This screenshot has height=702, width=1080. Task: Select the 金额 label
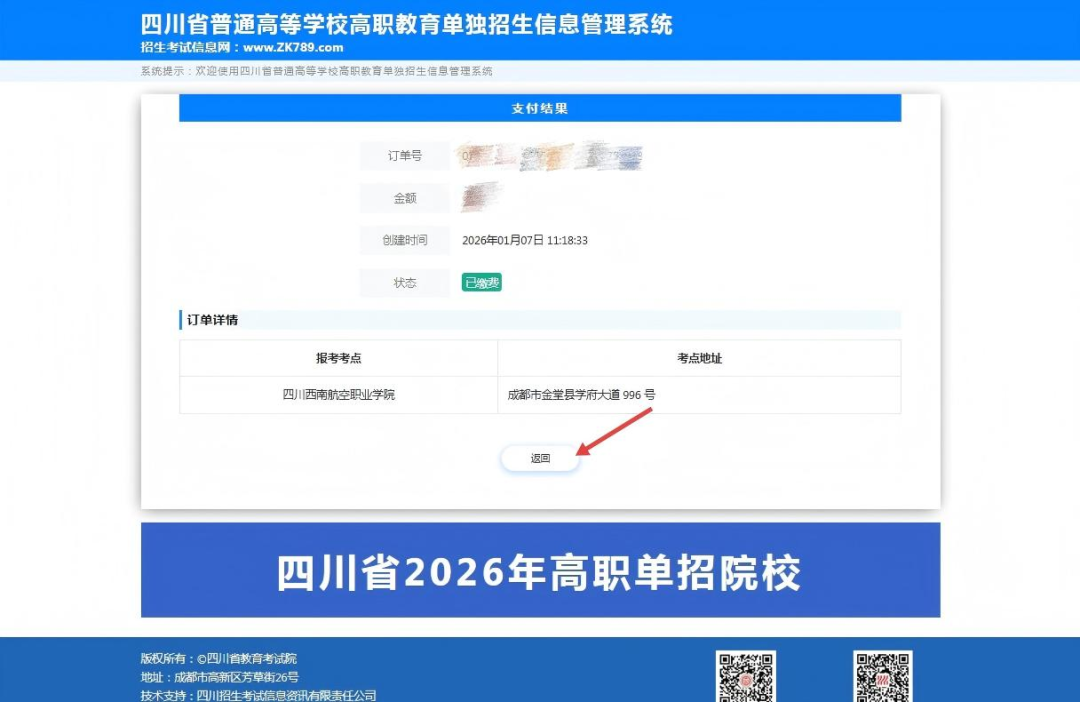[405, 198]
